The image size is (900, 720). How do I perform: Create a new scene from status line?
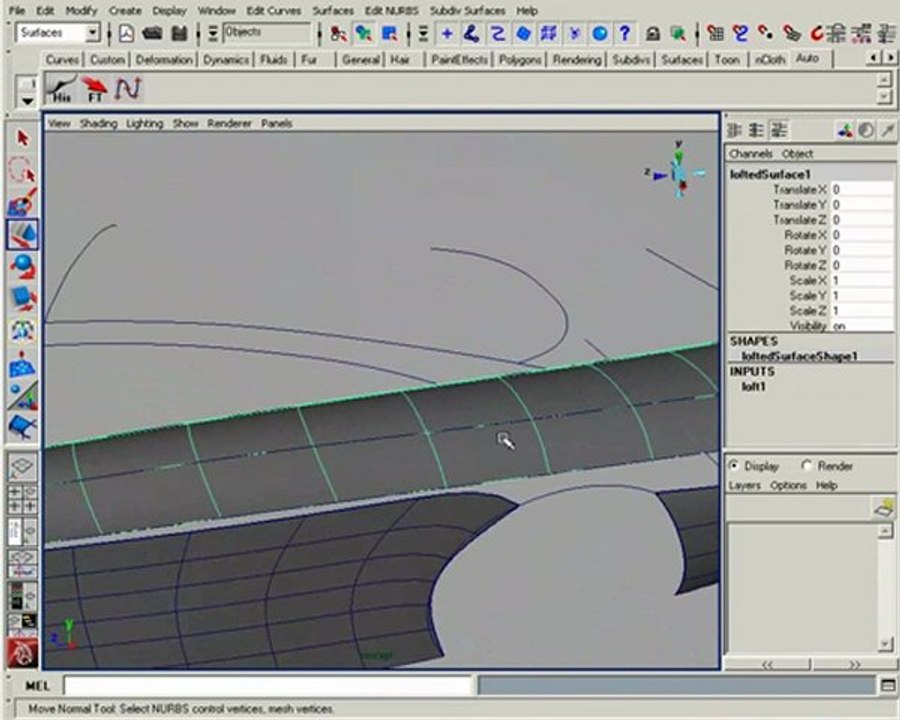click(x=126, y=33)
